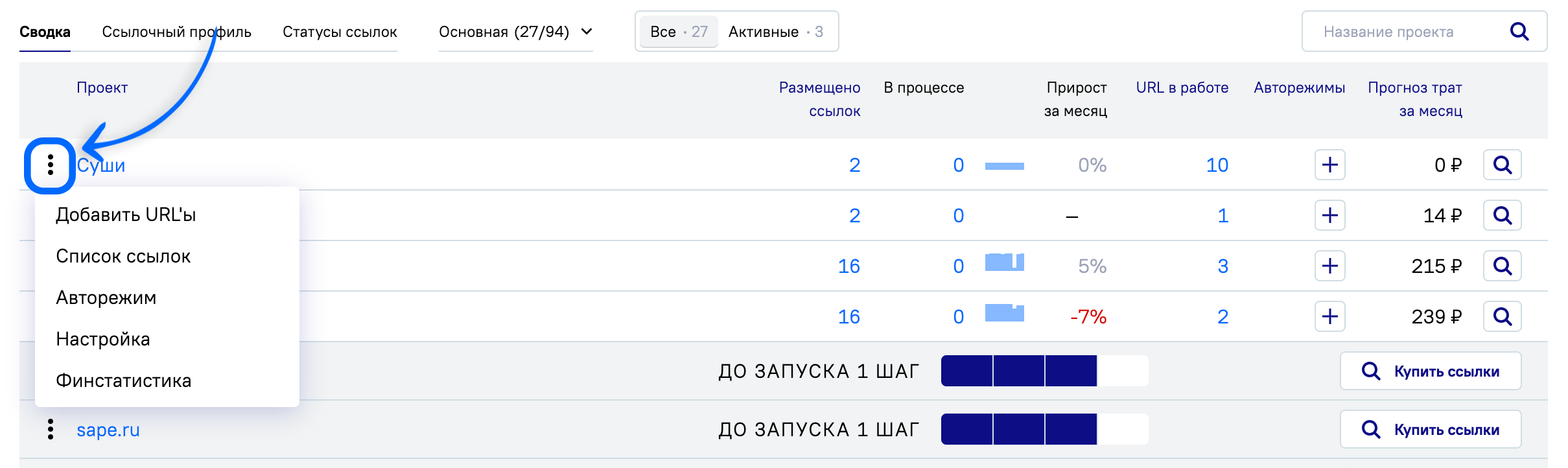Filter by Активные projects
Viewport: 1568px width, 468px height.
(776, 32)
